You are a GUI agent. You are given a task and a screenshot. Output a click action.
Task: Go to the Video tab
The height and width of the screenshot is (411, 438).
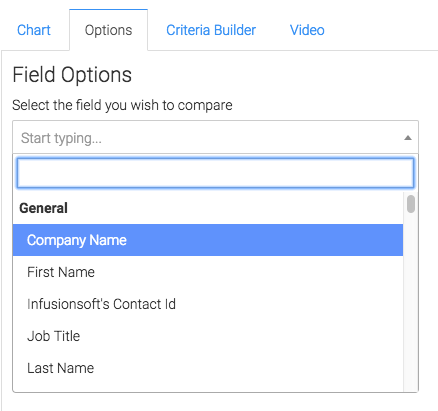coord(307,30)
